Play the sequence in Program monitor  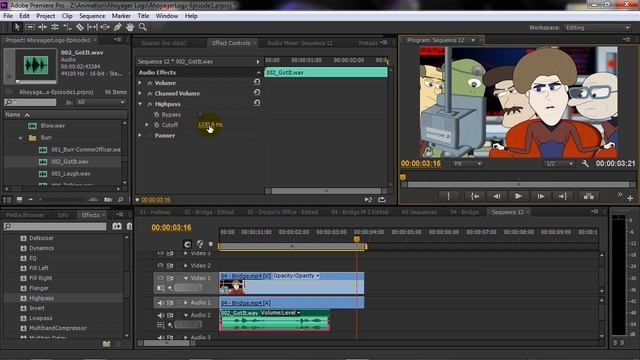(x=518, y=196)
